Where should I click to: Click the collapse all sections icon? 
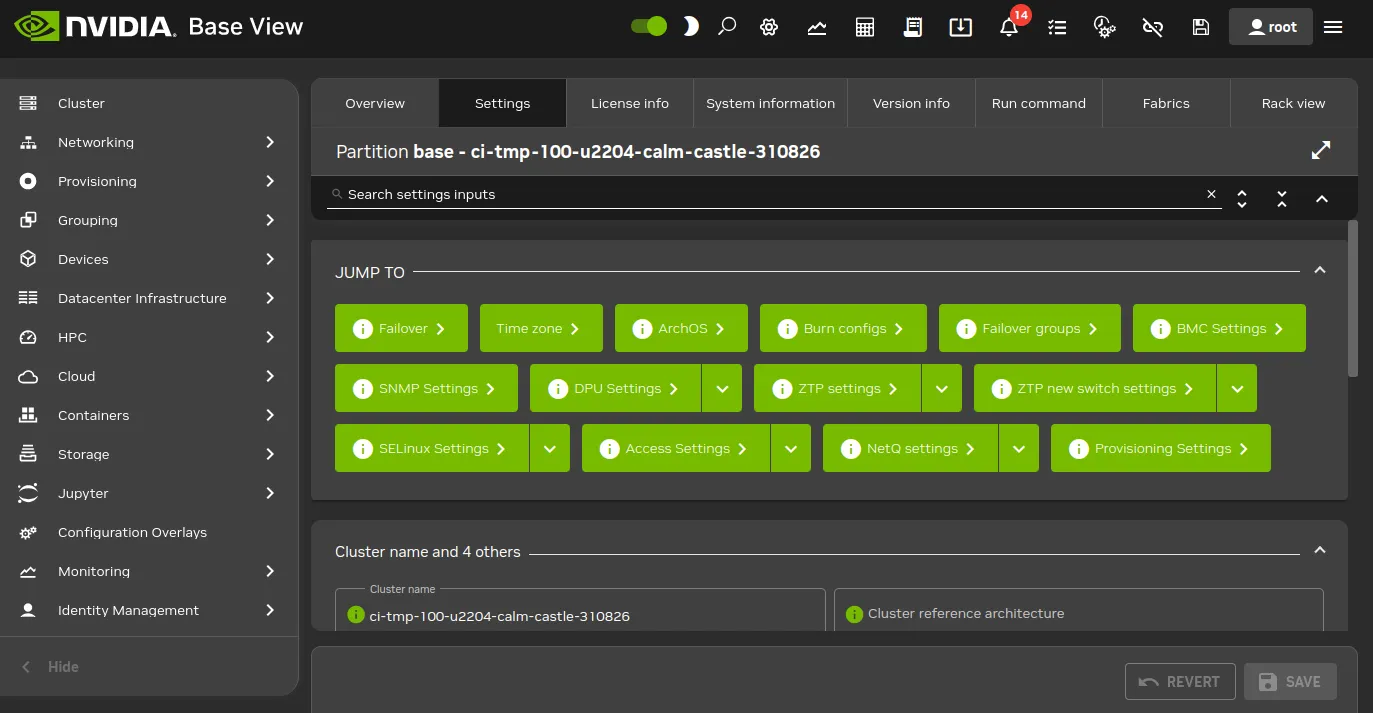click(1282, 198)
